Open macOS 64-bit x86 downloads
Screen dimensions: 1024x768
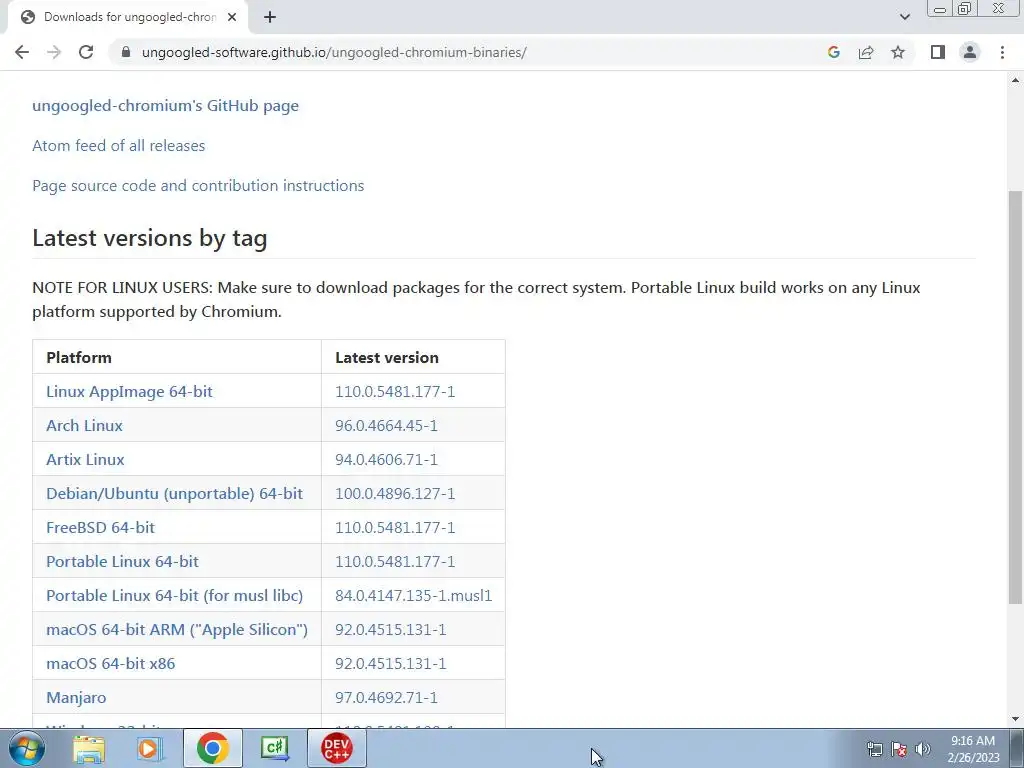(110, 663)
